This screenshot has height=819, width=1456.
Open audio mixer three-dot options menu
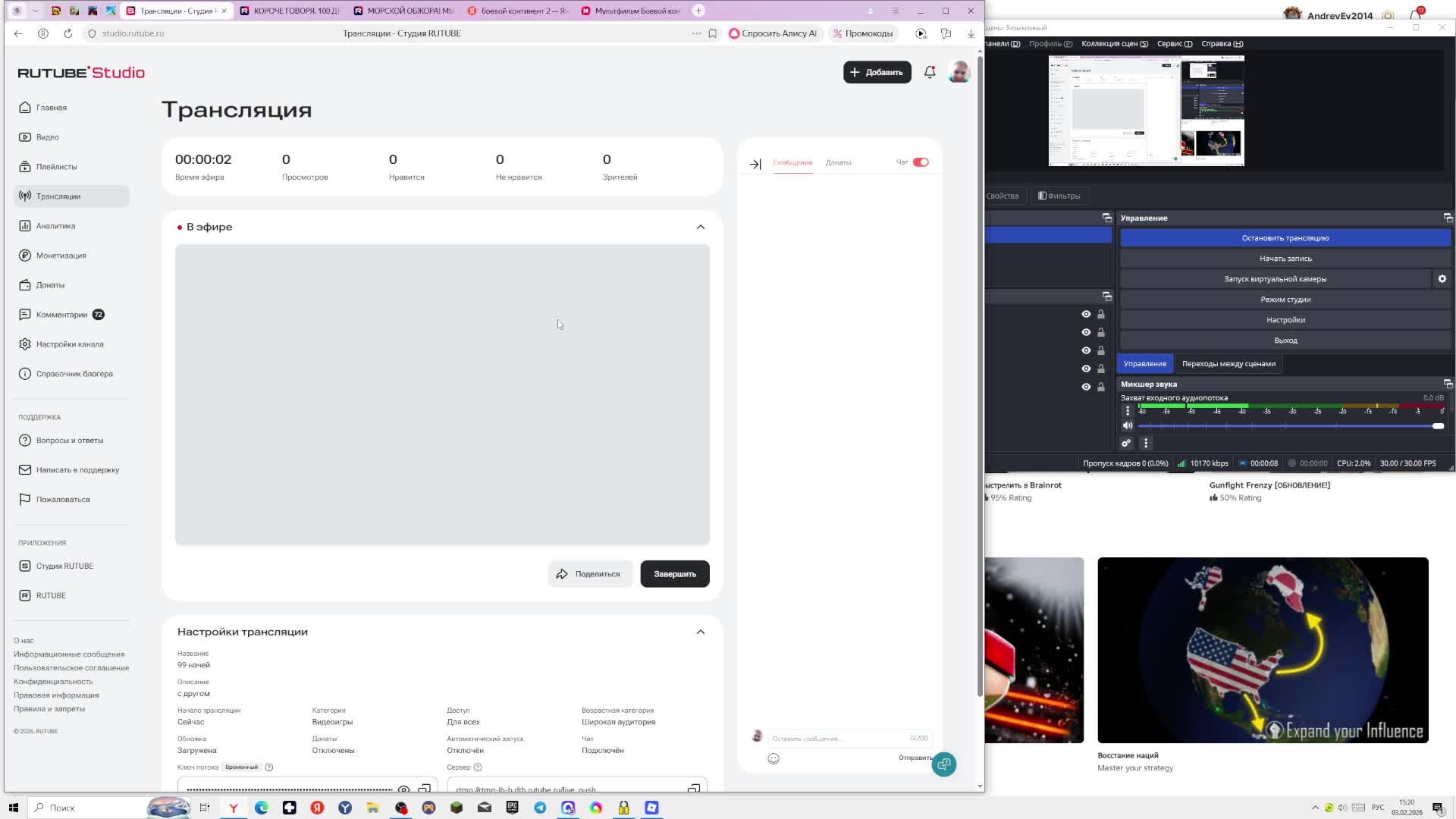pyautogui.click(x=1146, y=444)
